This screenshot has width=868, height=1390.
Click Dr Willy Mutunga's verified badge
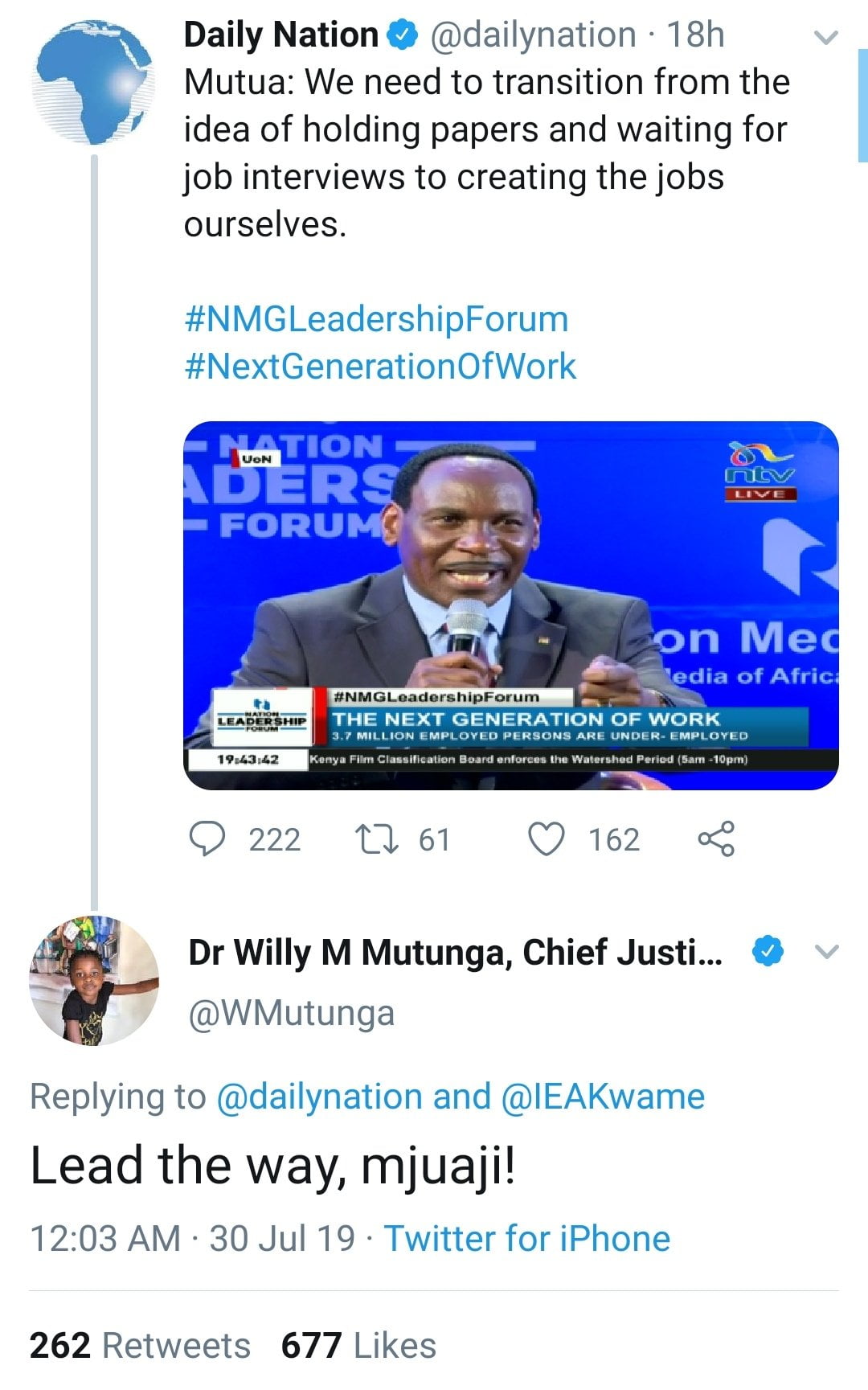[768, 952]
